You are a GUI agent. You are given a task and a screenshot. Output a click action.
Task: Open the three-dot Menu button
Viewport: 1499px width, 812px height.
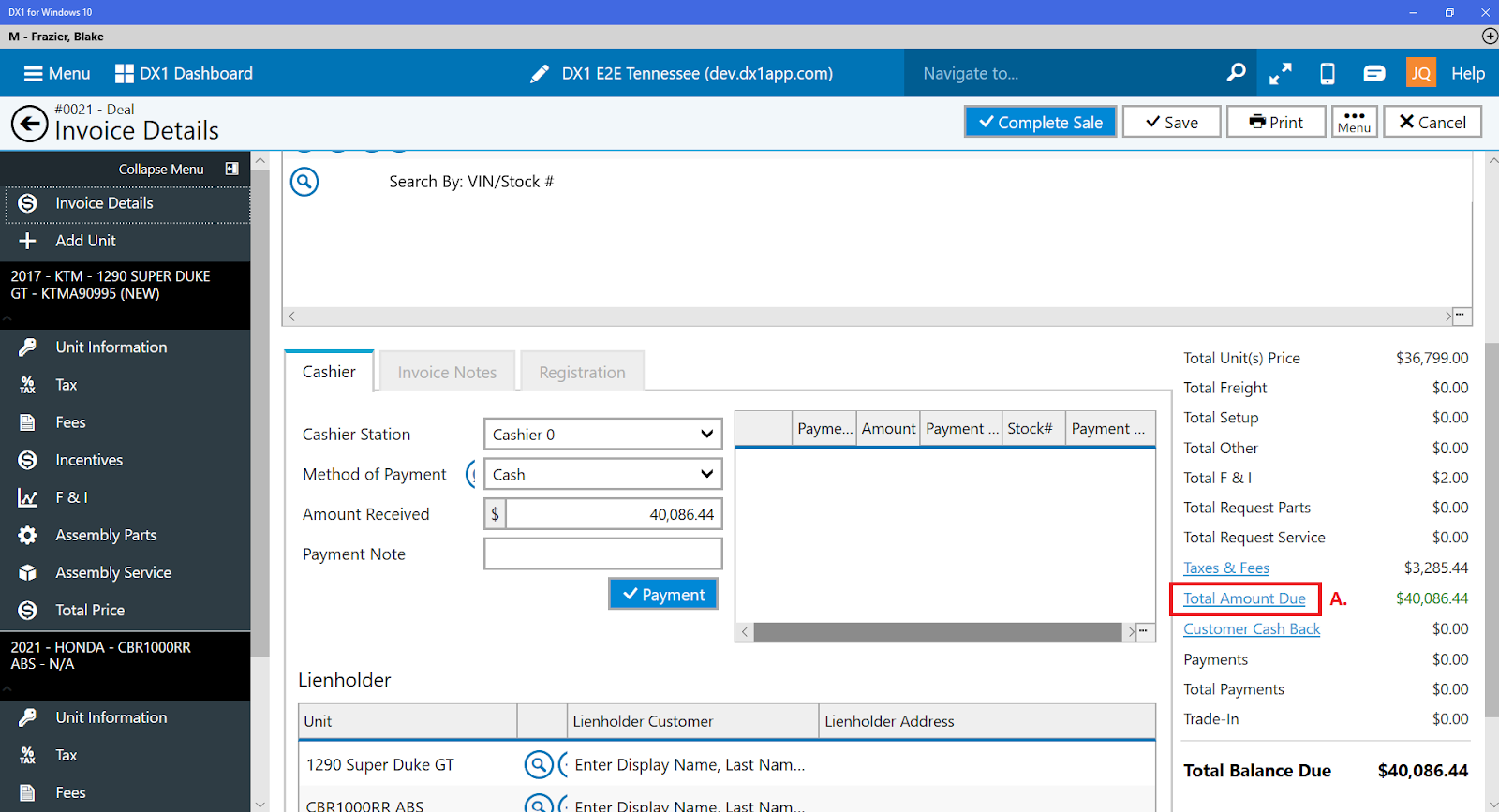[1354, 122]
